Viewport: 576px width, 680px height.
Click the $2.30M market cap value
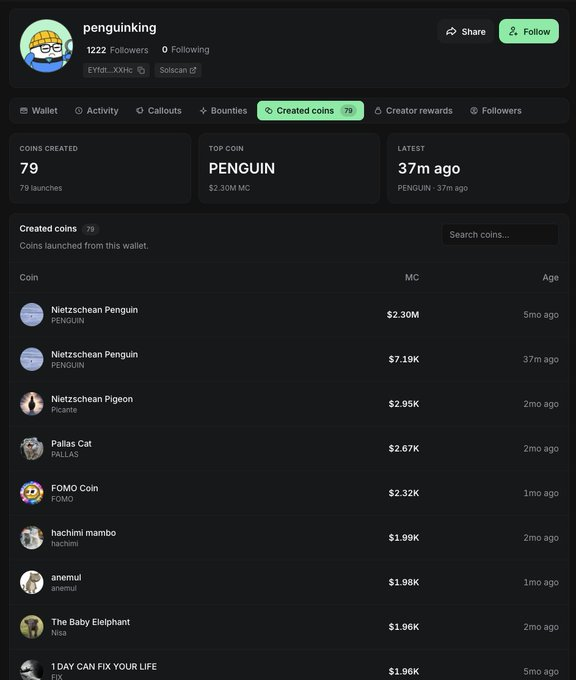coord(403,314)
